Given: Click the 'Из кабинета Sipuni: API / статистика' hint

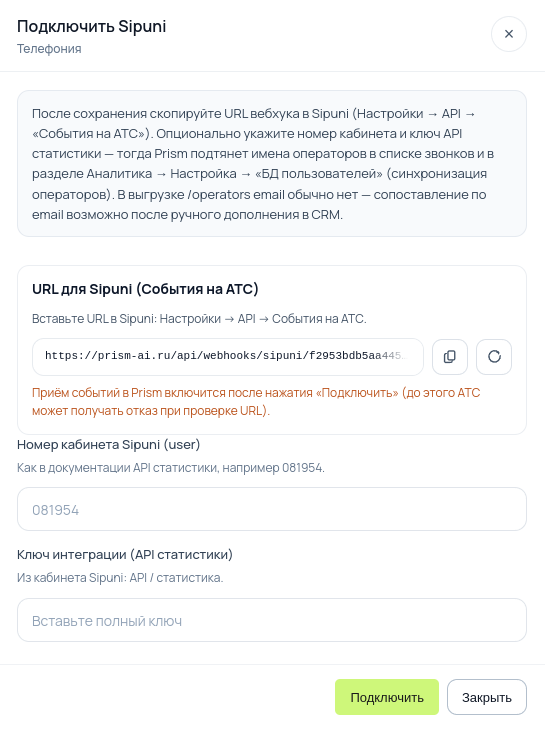Looking at the screenshot, I should coord(120,578).
